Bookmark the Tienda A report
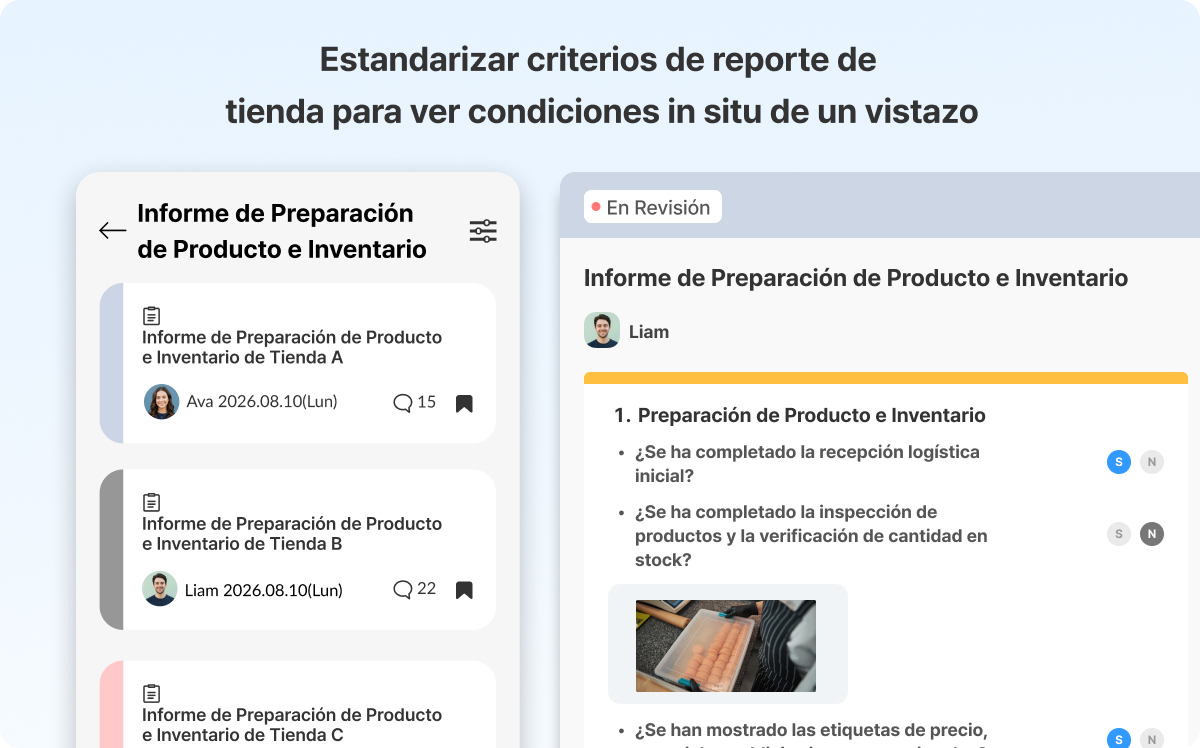The image size is (1200, 748). (x=464, y=404)
